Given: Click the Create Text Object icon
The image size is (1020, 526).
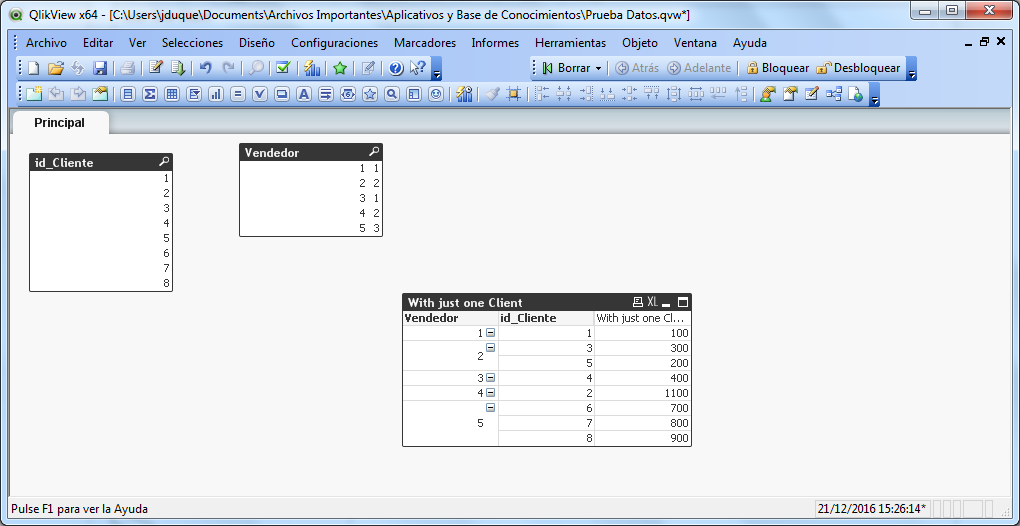Looking at the screenshot, I should pos(303,94).
